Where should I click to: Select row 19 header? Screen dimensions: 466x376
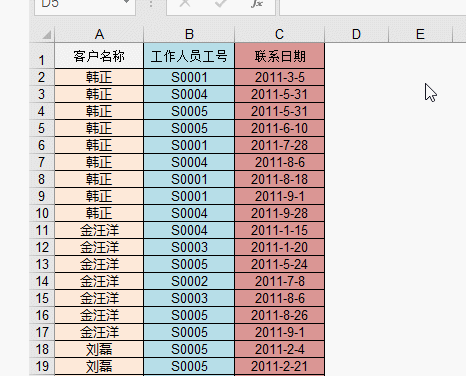pos(42,366)
